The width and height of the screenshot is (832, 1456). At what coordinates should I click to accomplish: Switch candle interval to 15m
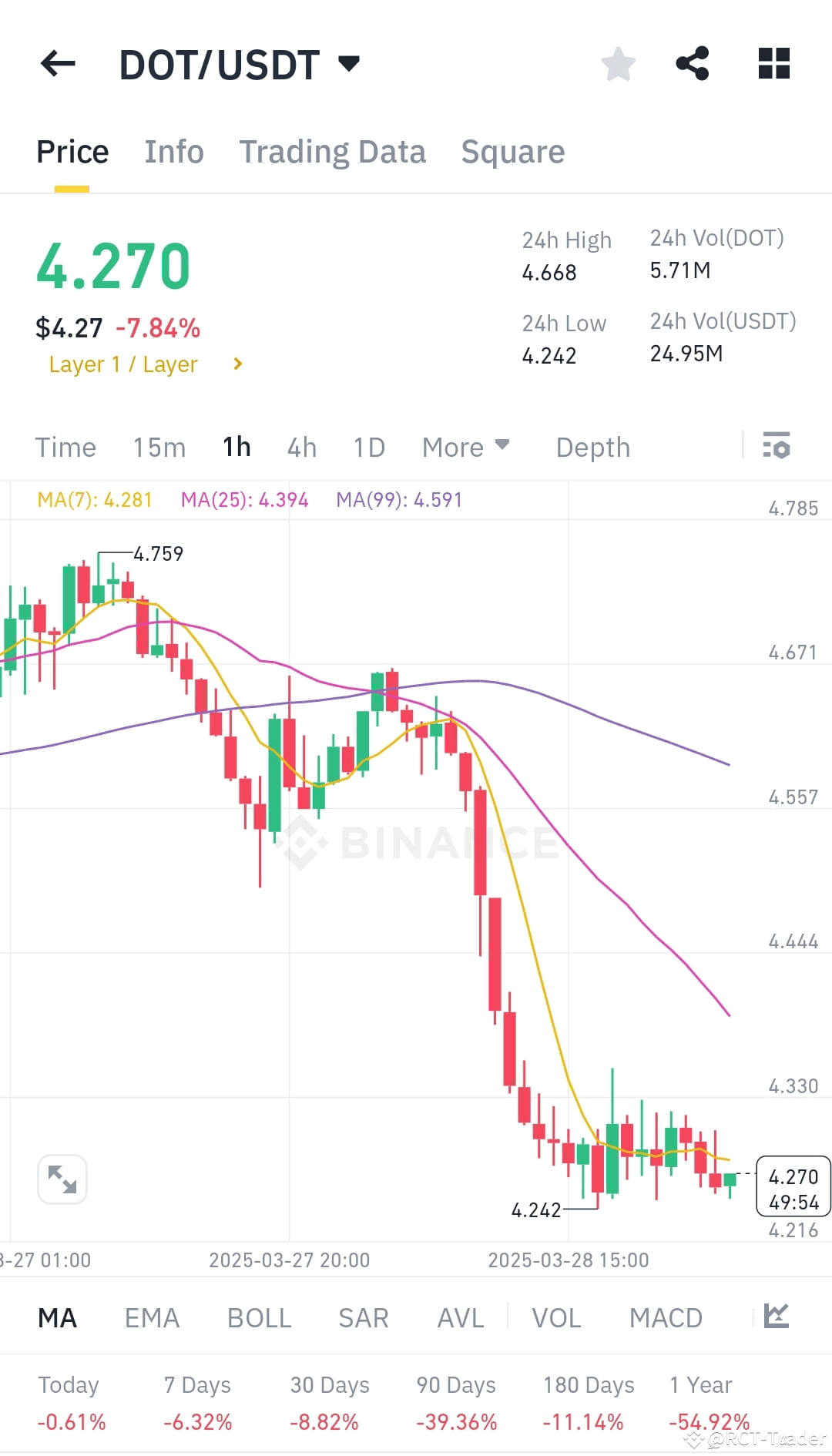tap(159, 447)
